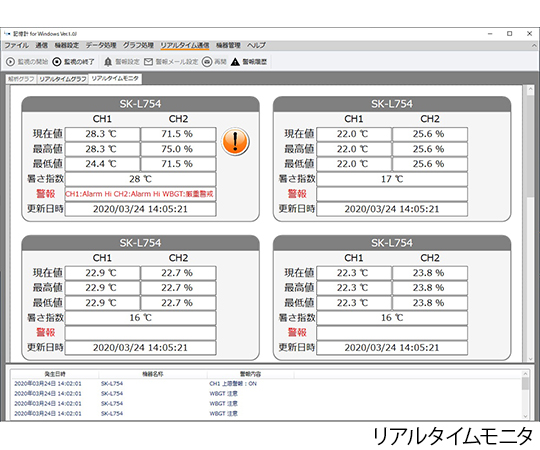
Task: Click the app logo icon in the title bar
Action: tap(7, 34)
